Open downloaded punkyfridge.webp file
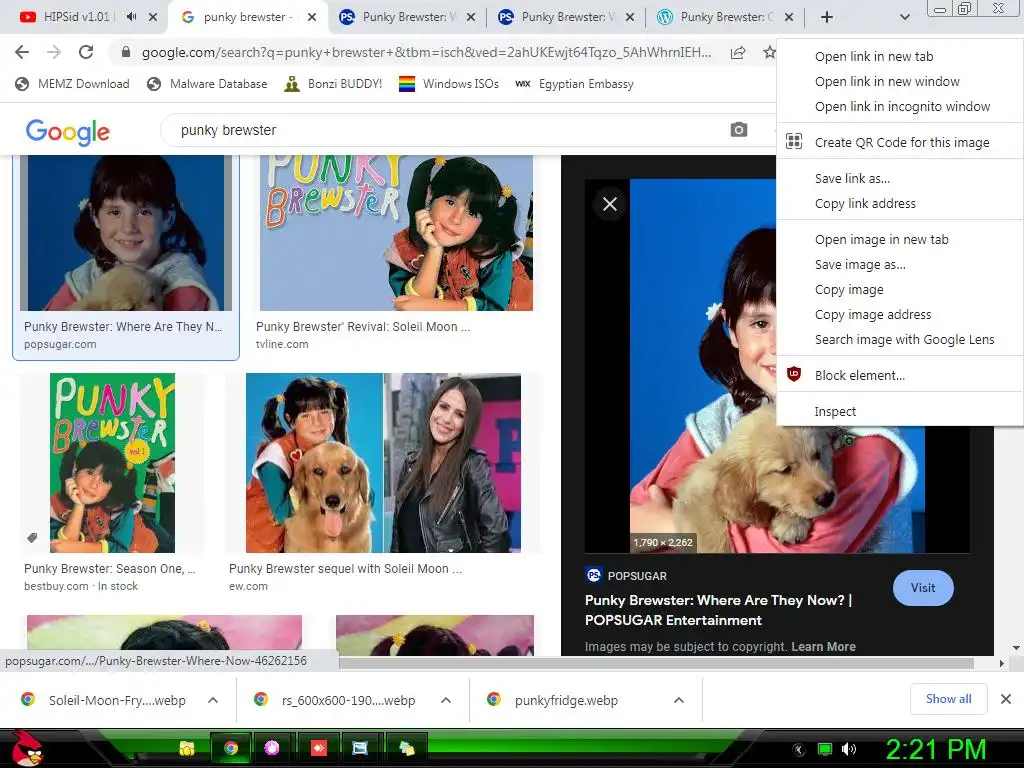Viewport: 1024px width, 768px height. point(566,700)
